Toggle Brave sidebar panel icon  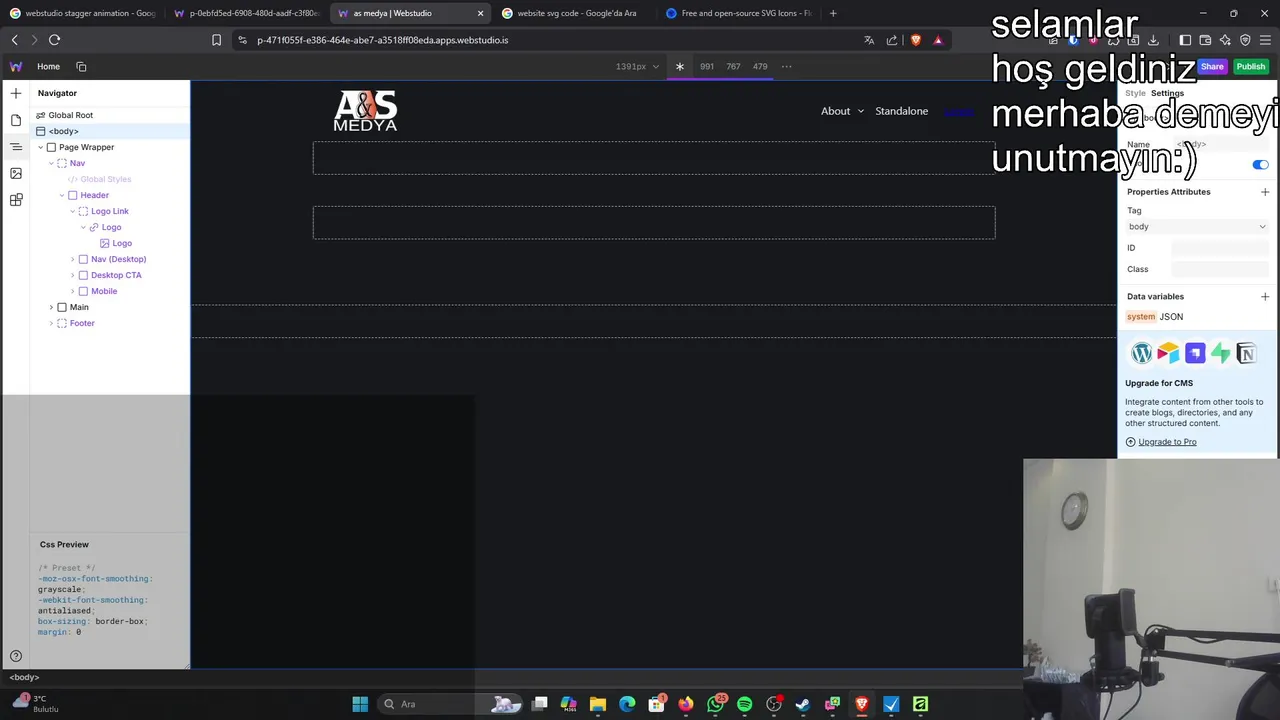coord(1185,40)
